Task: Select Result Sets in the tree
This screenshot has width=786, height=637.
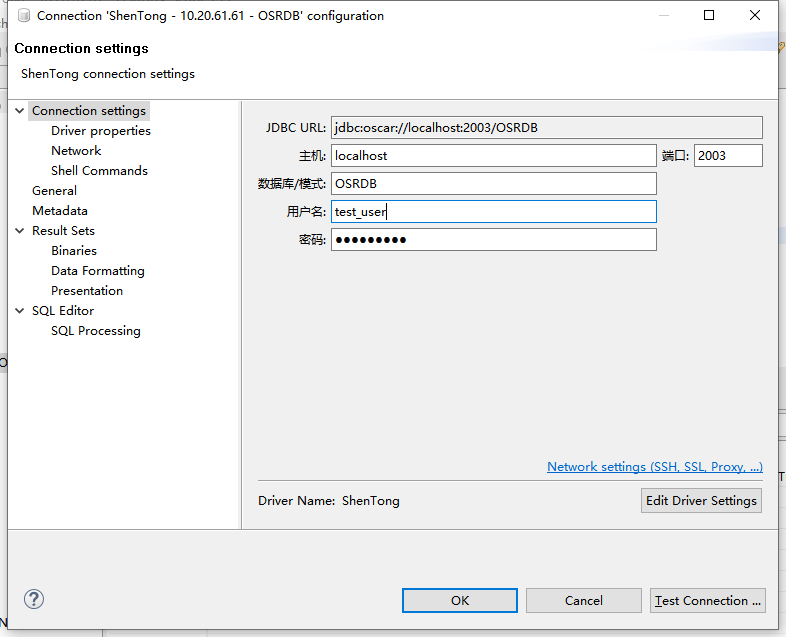Action: point(63,231)
